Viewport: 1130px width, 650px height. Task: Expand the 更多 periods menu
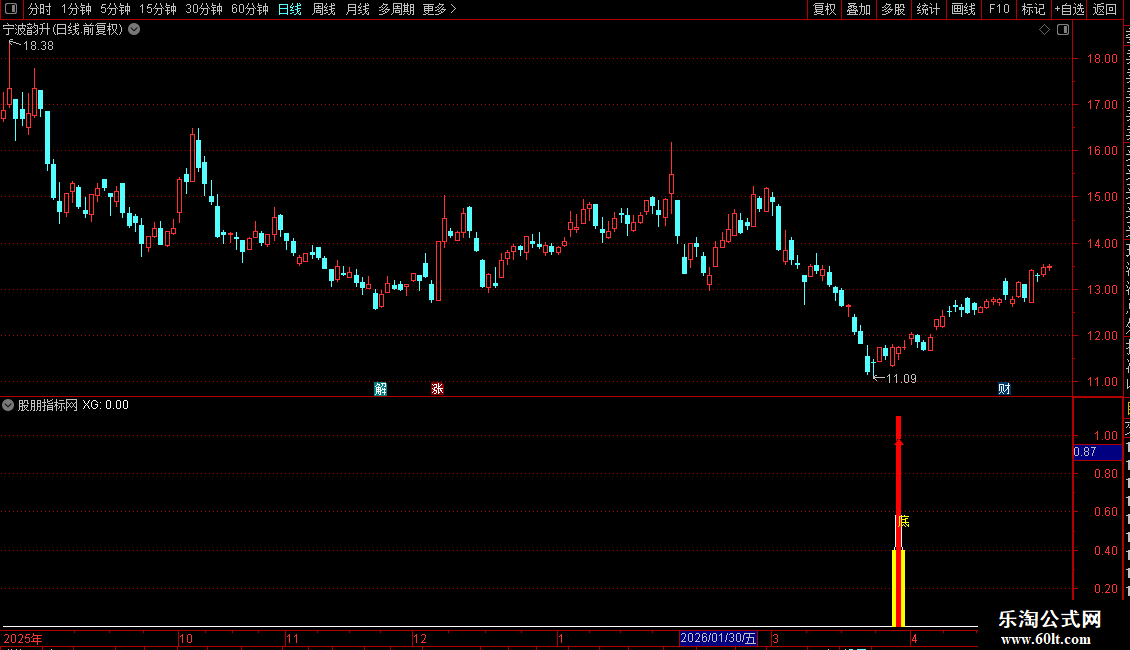(440, 9)
